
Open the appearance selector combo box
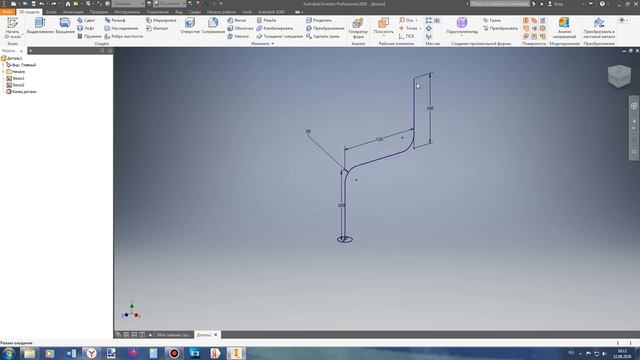(x=169, y=4)
